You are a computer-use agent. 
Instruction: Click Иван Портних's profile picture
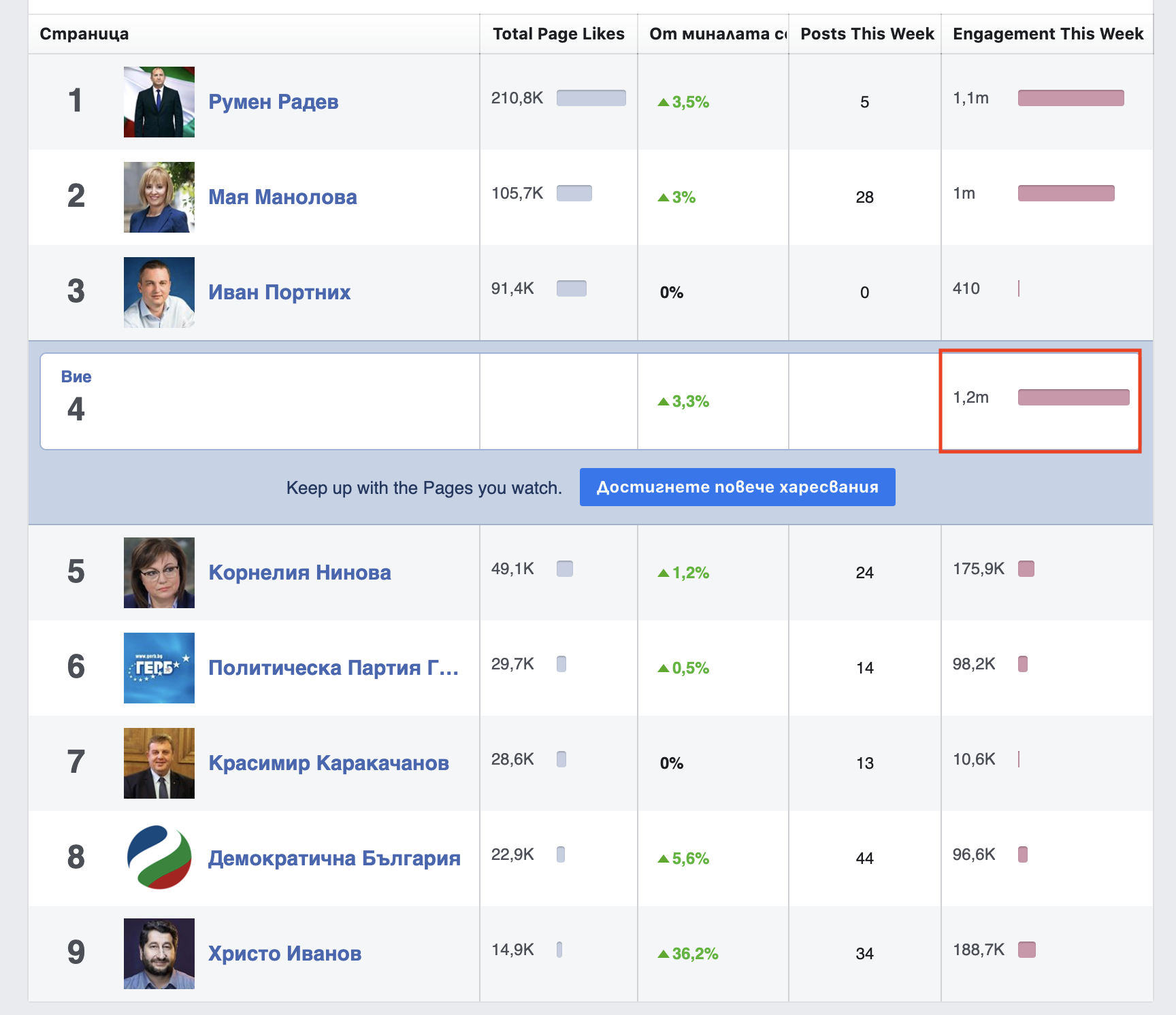159,293
